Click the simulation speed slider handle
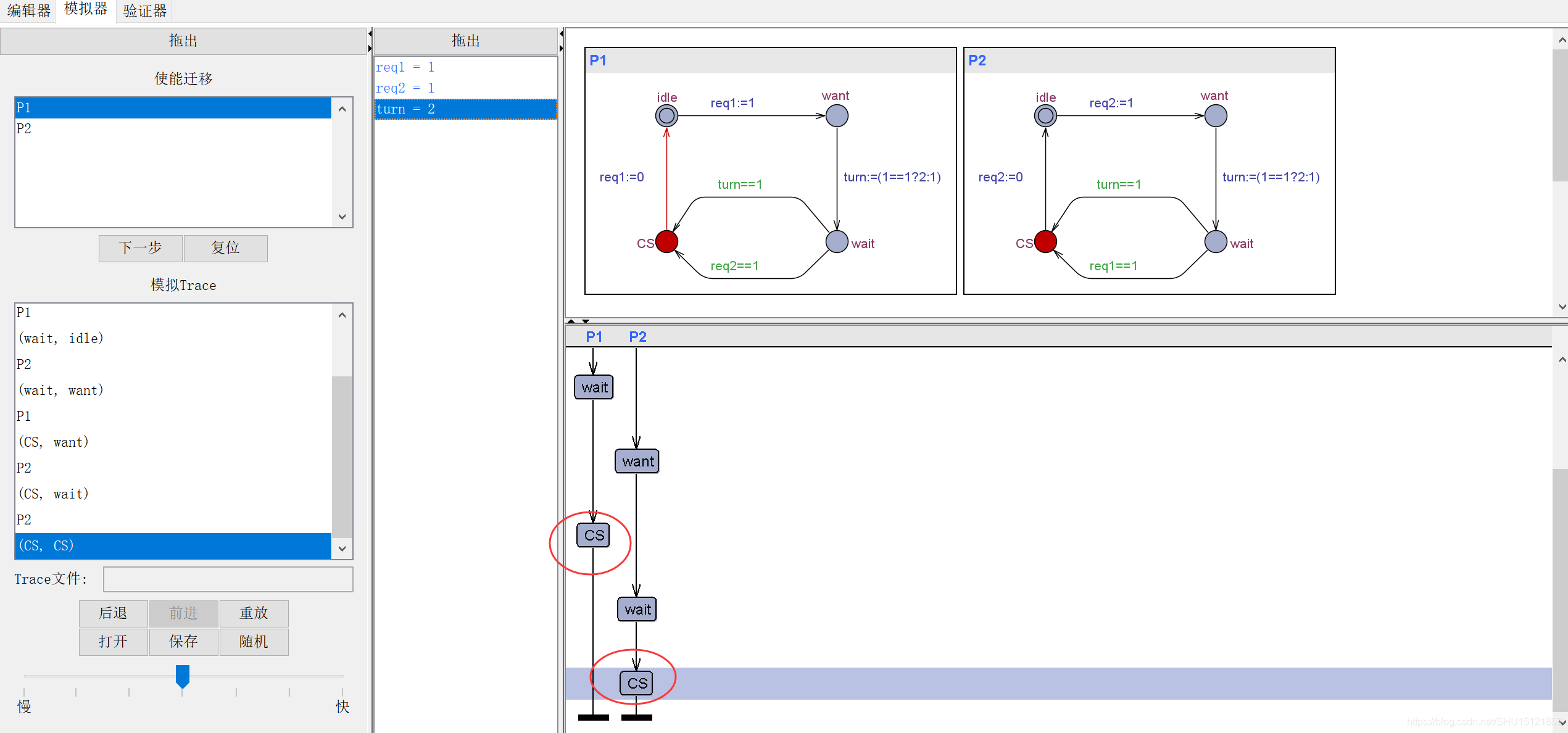1568x733 pixels. pyautogui.click(x=183, y=676)
